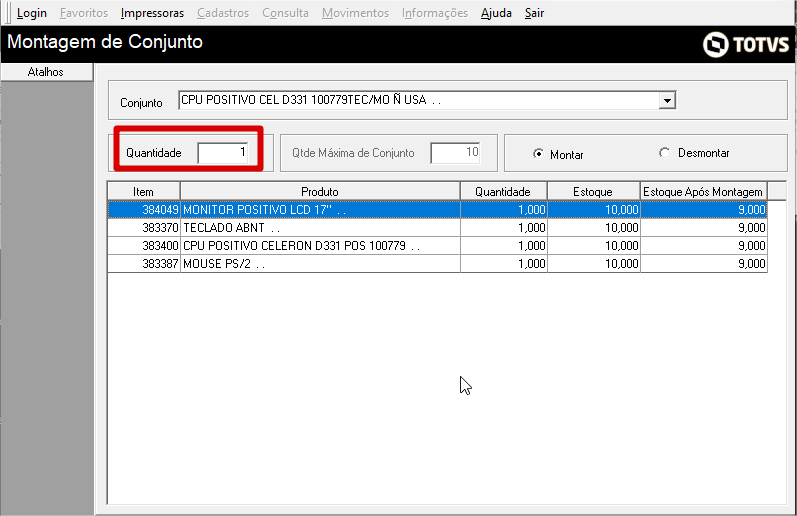Open the Informações menu
This screenshot has height=516, width=797.
point(435,13)
